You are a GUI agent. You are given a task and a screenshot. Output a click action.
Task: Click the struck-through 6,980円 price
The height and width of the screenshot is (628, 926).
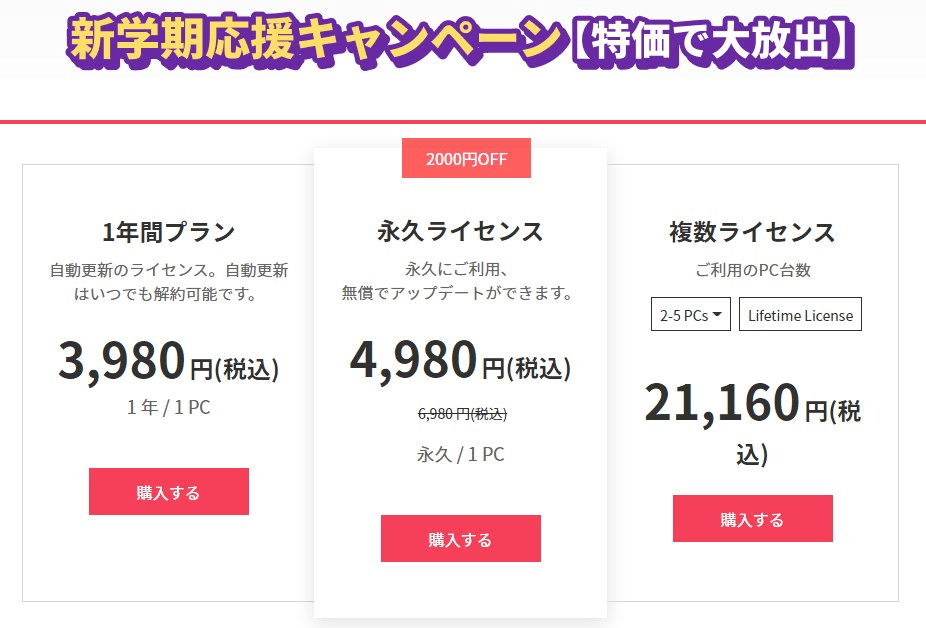click(x=462, y=414)
